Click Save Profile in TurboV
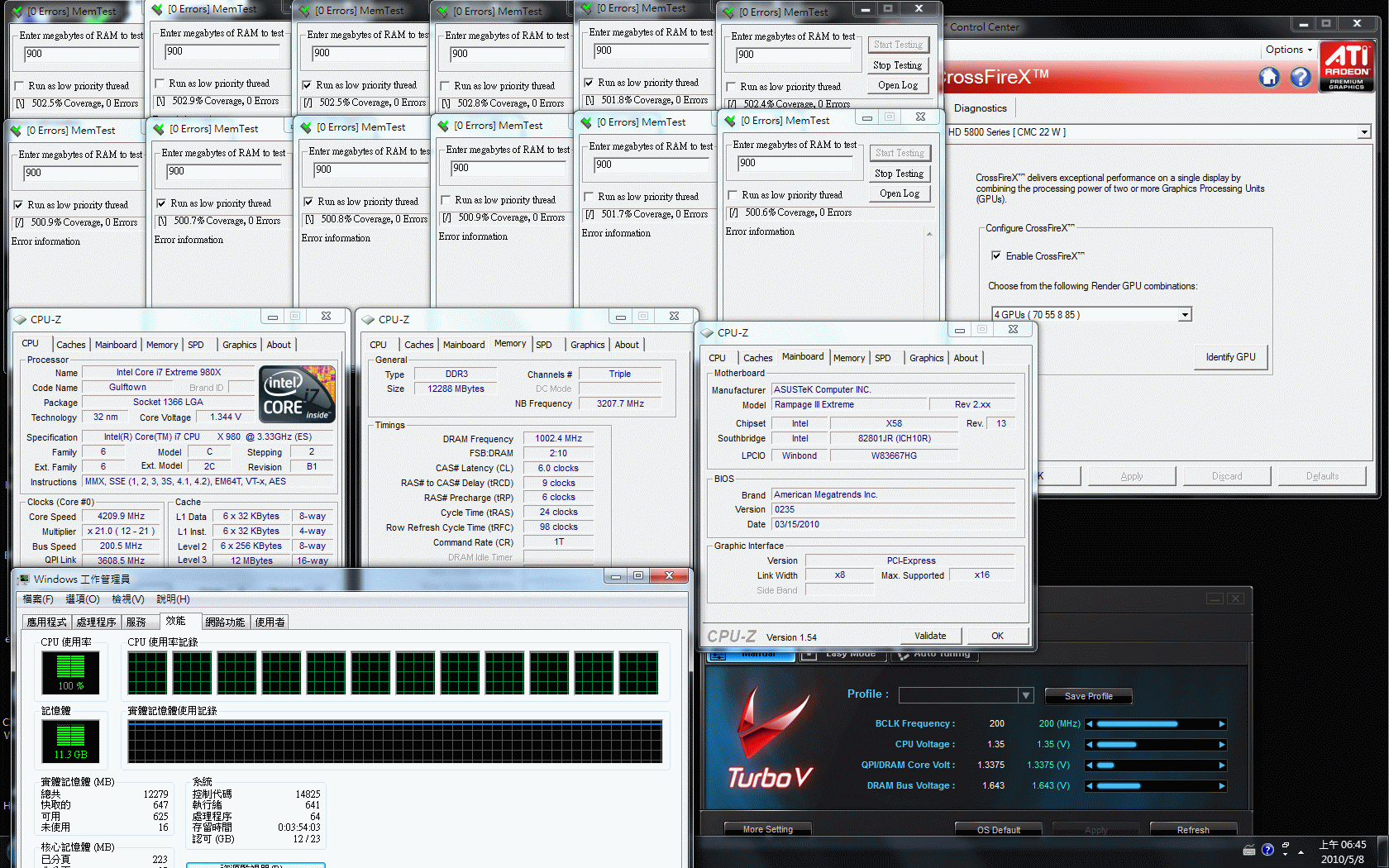The width and height of the screenshot is (1389, 868). (1089, 696)
